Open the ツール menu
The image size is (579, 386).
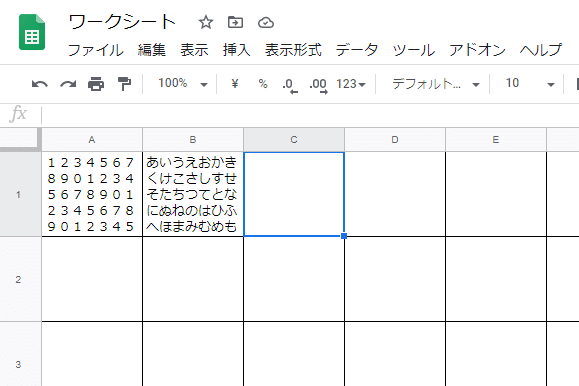click(x=414, y=50)
